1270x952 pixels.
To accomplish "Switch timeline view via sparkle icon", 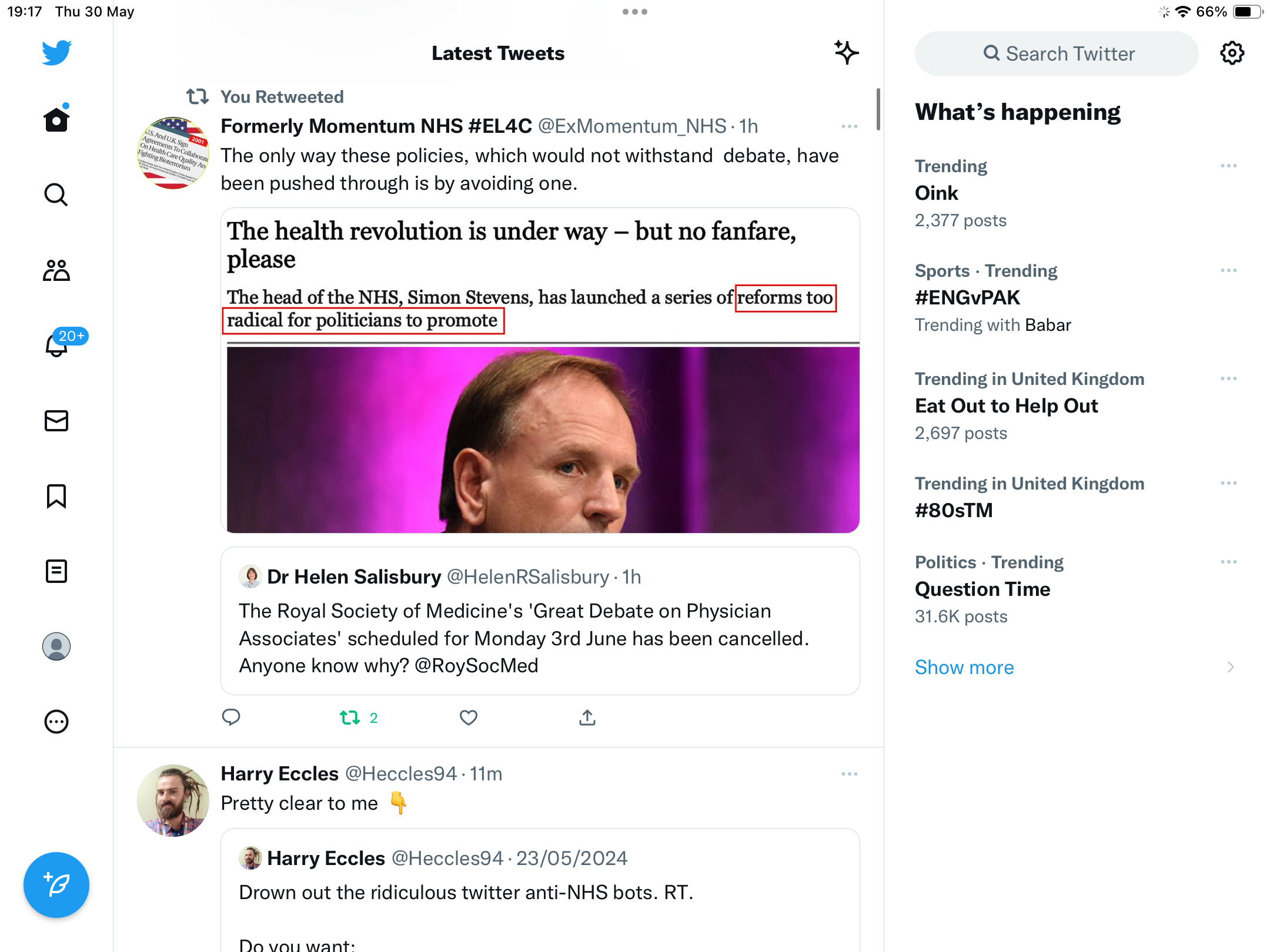I will pos(847,53).
